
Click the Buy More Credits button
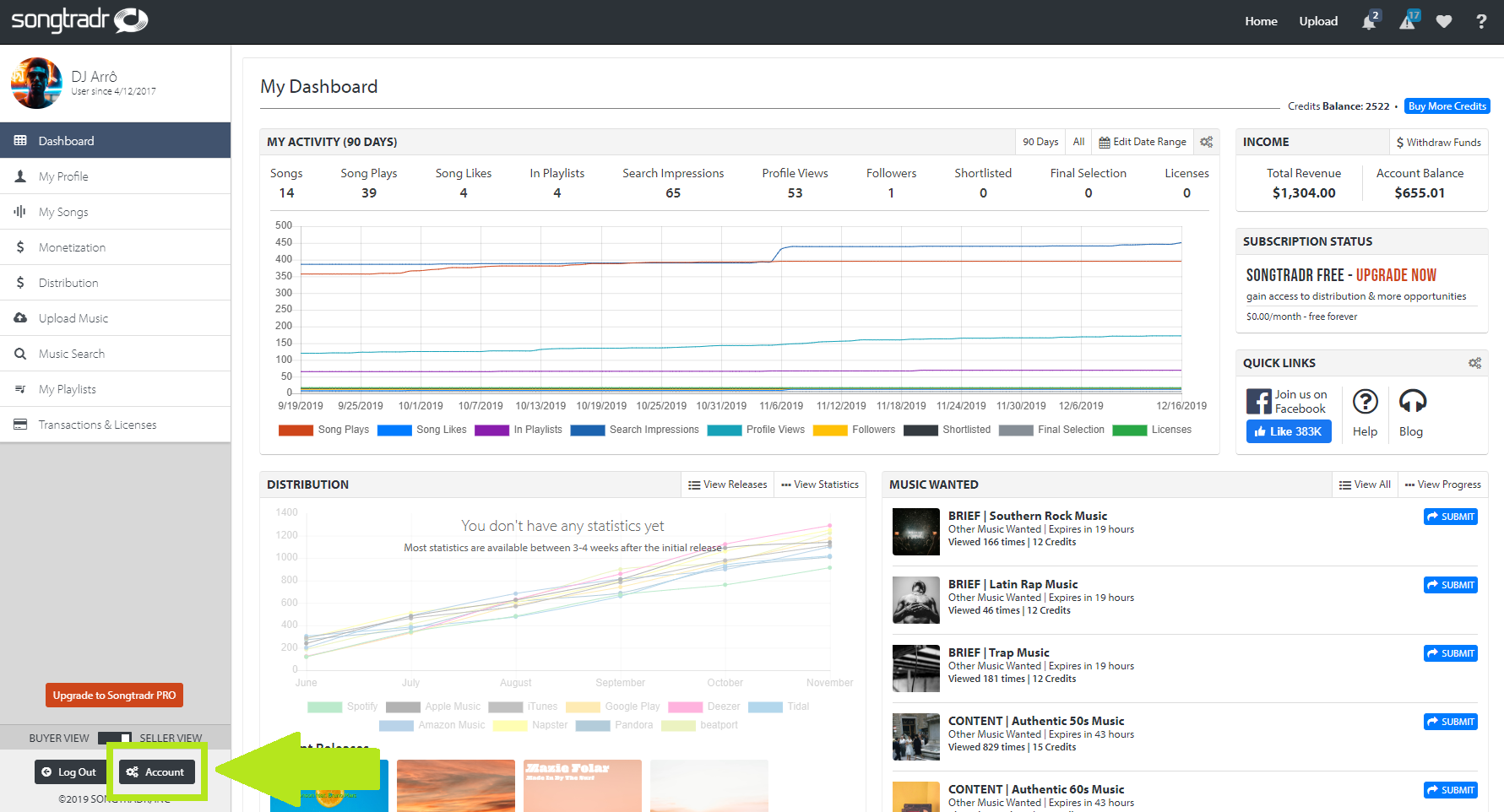tap(1447, 106)
